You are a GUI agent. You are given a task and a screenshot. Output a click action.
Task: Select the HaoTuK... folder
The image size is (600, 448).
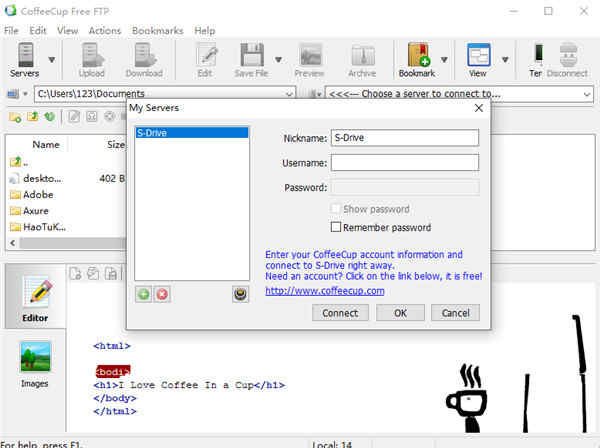pos(38,227)
